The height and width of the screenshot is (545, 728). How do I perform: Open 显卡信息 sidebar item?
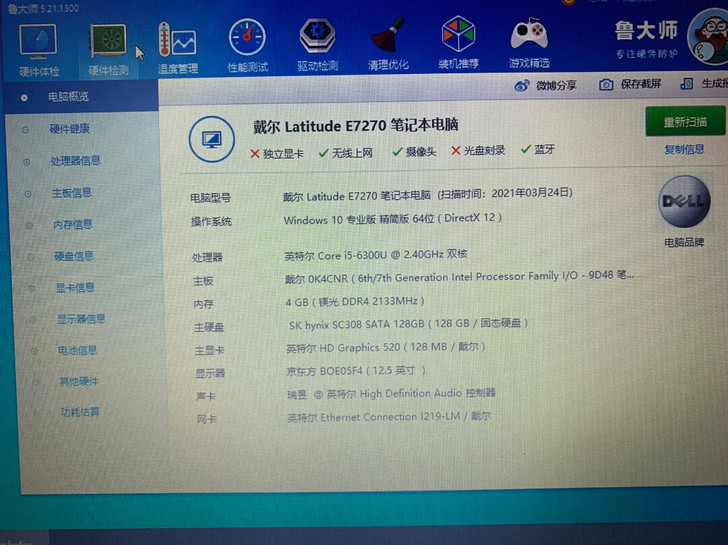pos(75,288)
